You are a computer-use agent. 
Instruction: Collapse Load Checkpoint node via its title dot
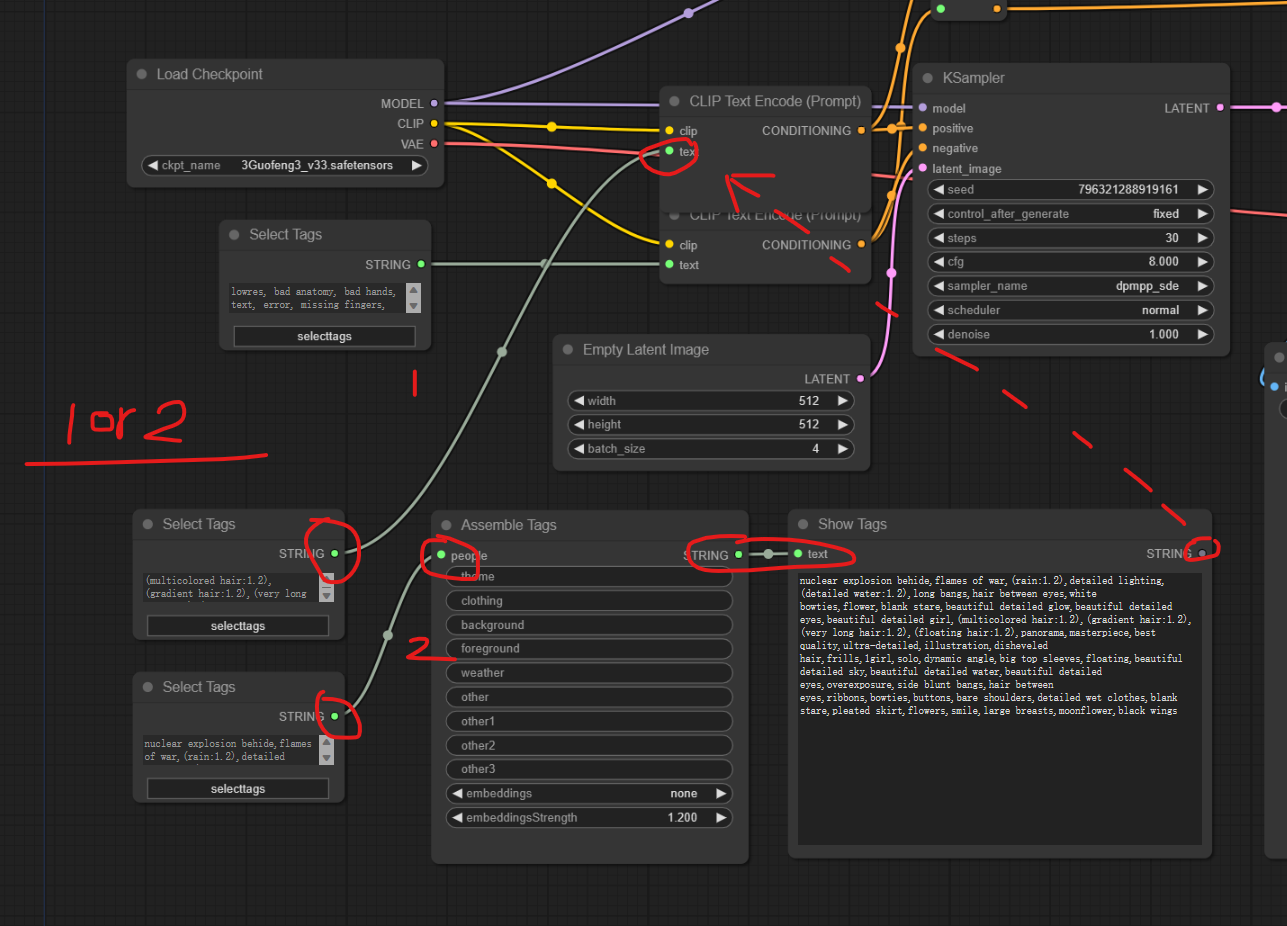143,75
